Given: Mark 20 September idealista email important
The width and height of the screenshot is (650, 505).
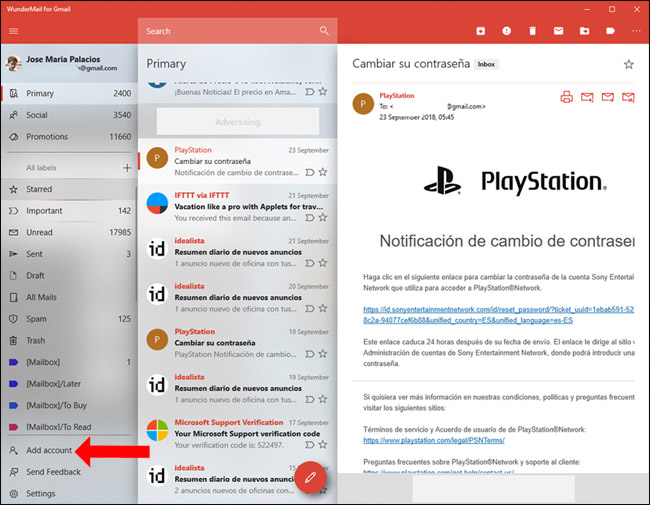Looking at the screenshot, I should 310,308.
